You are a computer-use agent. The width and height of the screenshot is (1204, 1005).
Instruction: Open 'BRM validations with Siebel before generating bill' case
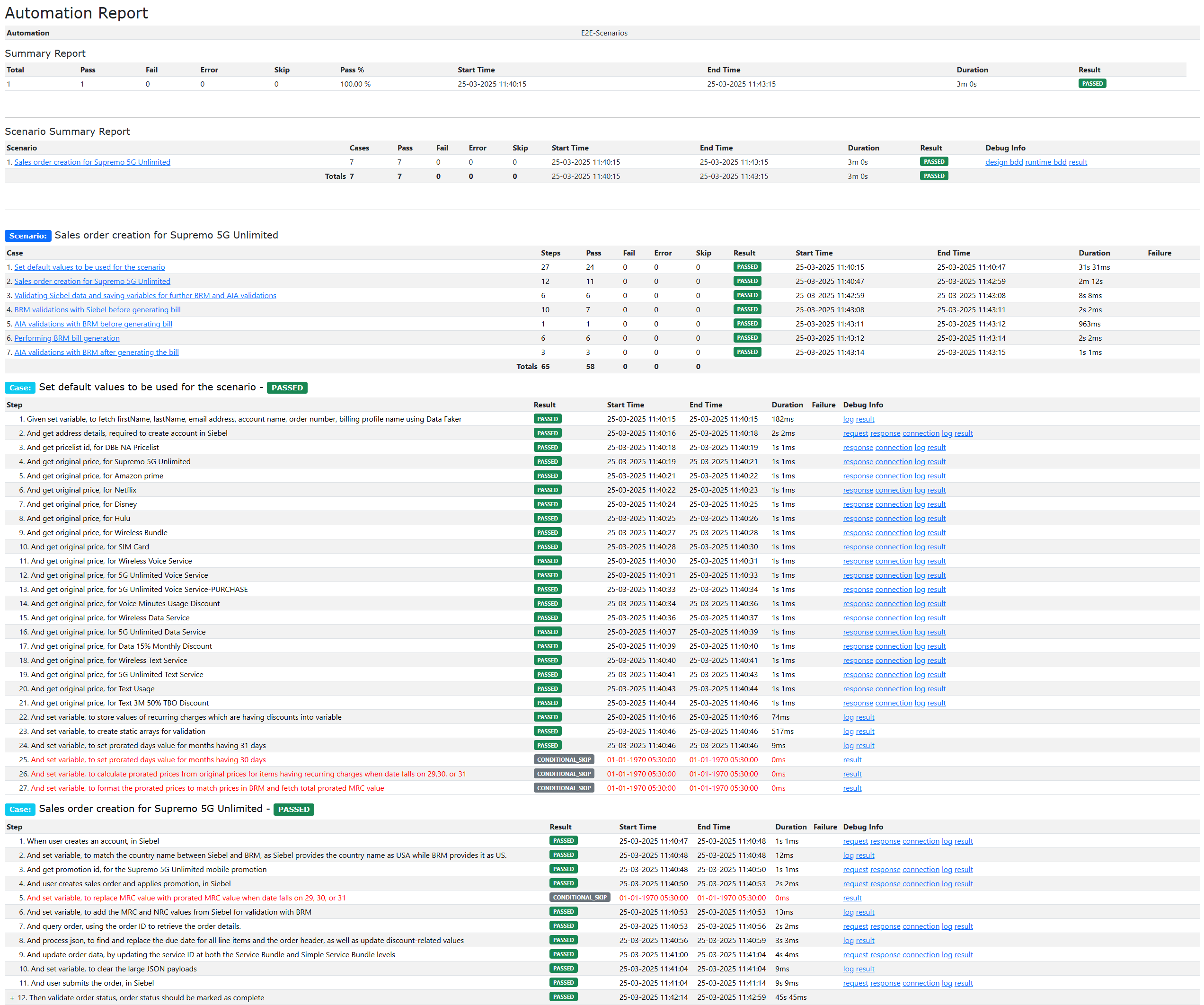click(x=97, y=309)
